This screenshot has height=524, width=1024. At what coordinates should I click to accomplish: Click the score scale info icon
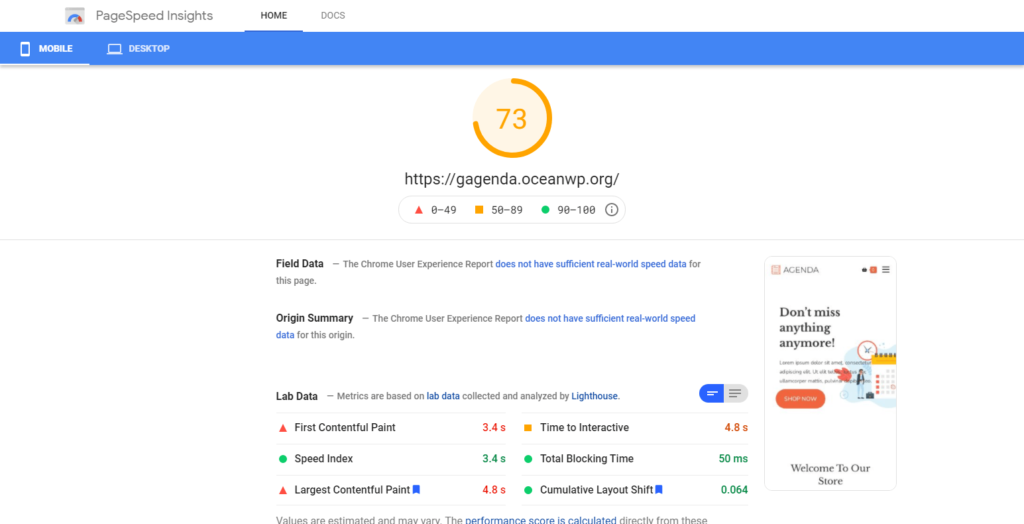(x=611, y=210)
